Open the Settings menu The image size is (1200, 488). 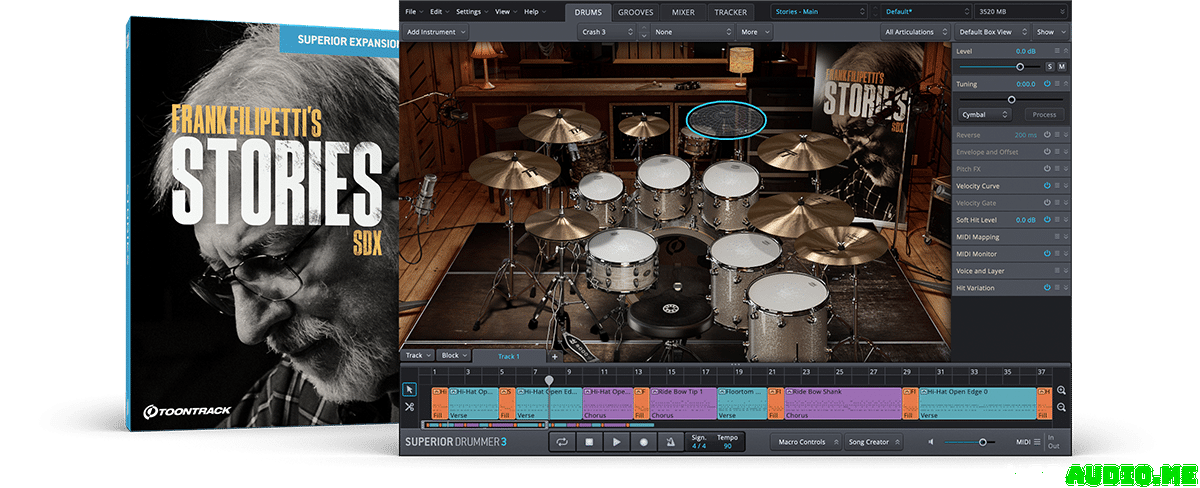click(x=470, y=12)
